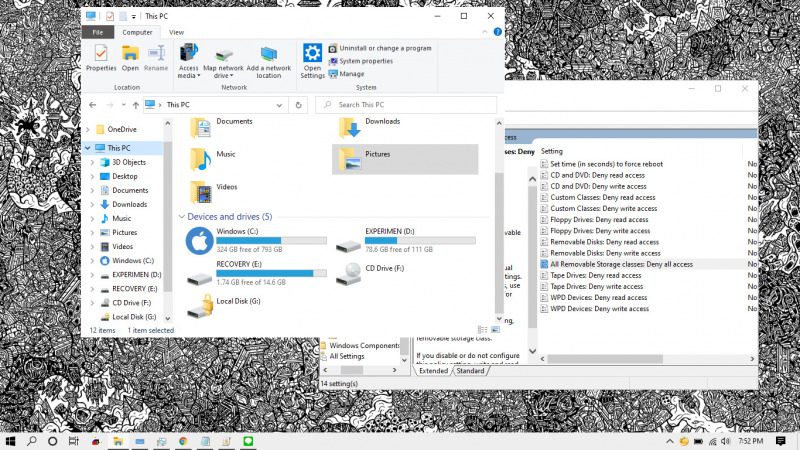Open System properties from the ribbon
Screen dimensions: 800x450
(x=361, y=61)
